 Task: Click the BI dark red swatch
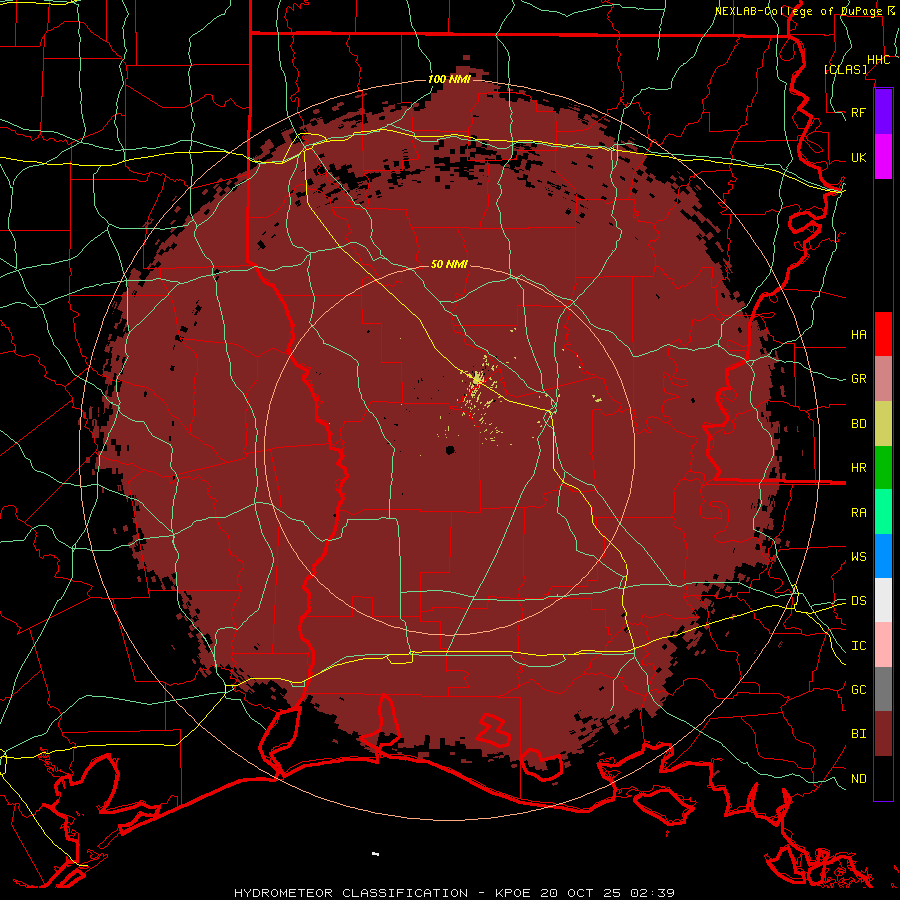pos(883,734)
